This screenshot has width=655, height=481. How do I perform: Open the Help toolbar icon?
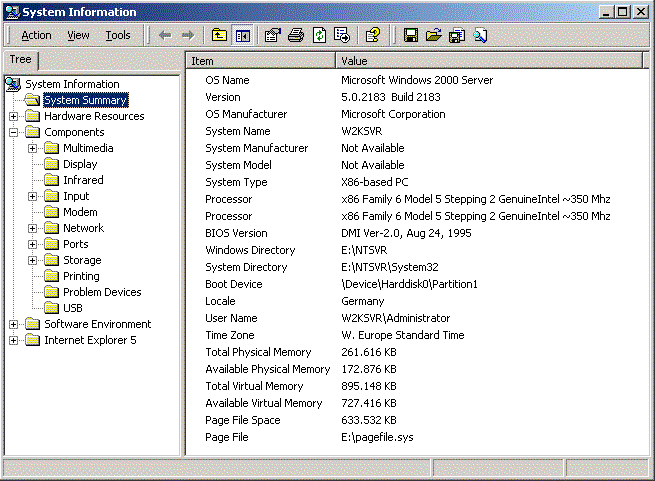click(373, 36)
